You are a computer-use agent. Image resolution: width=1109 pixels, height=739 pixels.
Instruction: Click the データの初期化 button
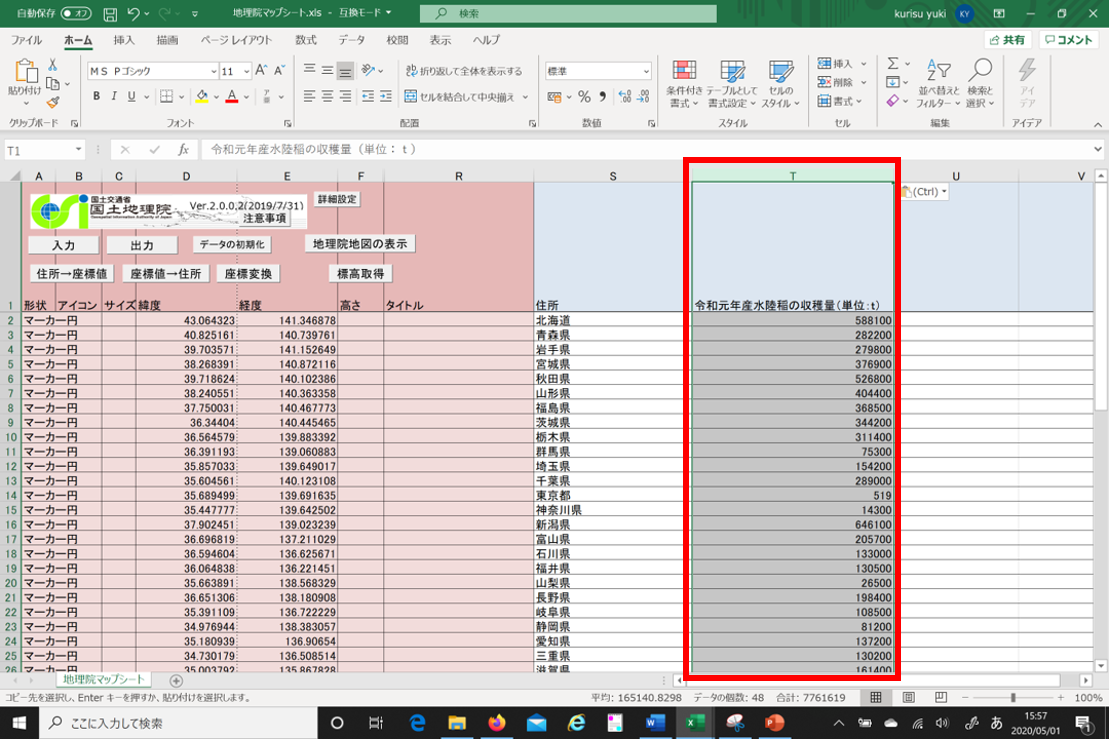pyautogui.click(x=231, y=245)
